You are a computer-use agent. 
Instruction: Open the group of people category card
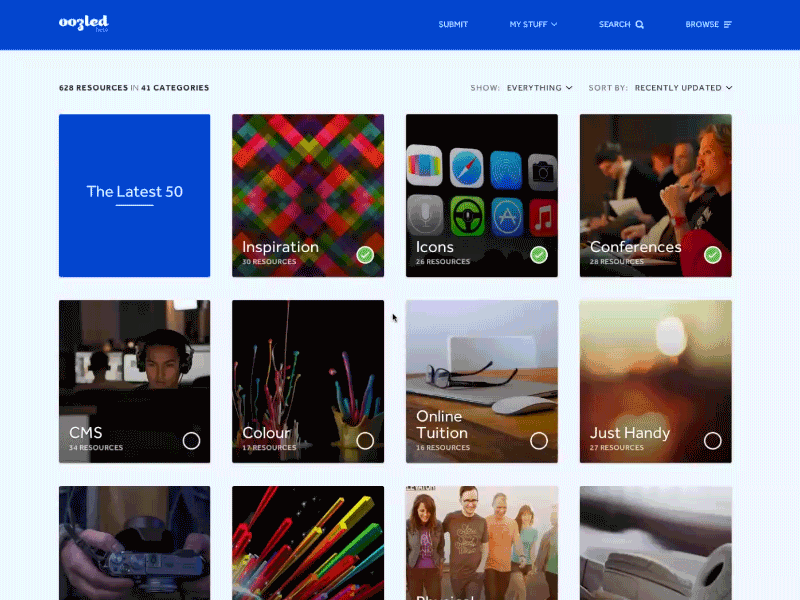482,543
